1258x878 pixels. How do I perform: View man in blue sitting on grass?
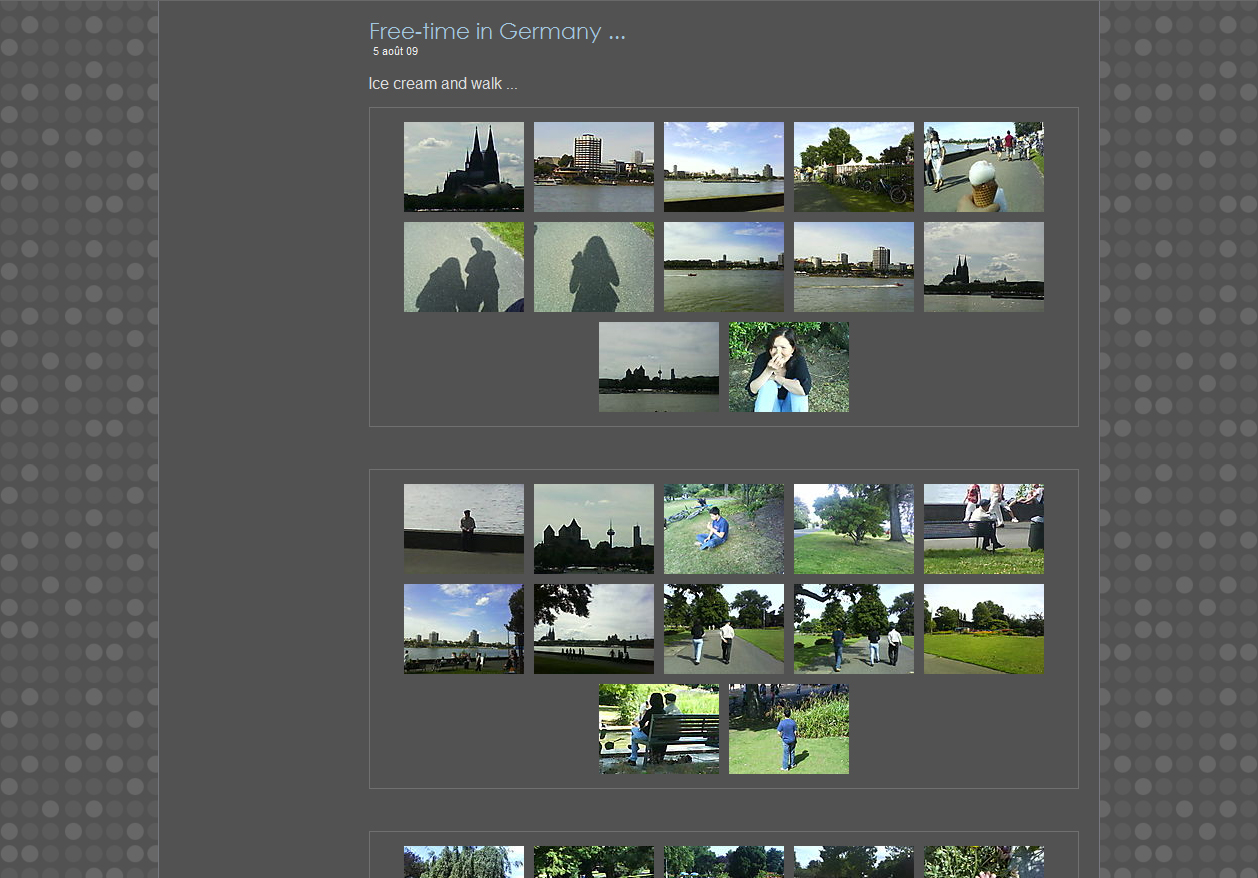pos(723,529)
